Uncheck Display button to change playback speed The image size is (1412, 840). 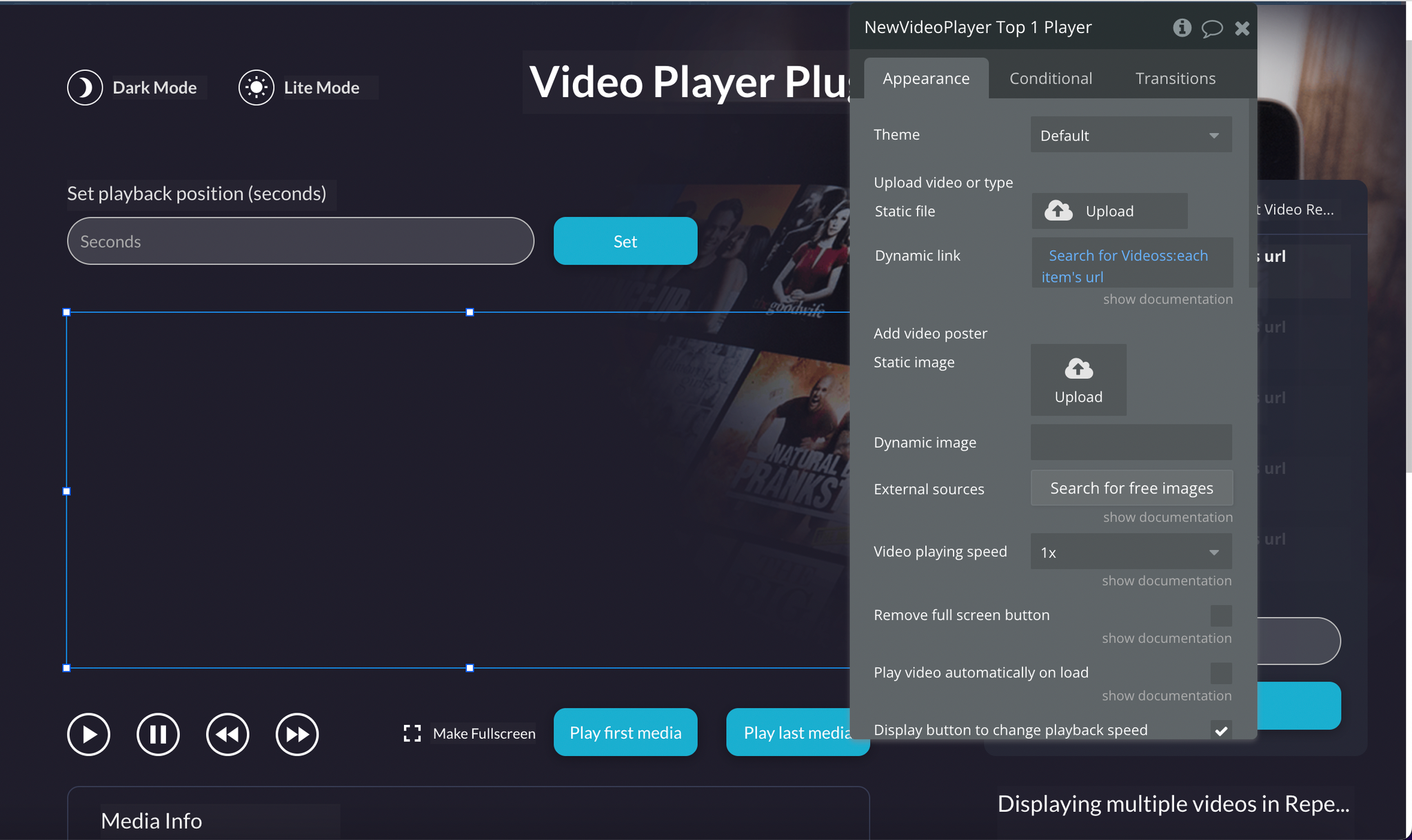click(1220, 730)
